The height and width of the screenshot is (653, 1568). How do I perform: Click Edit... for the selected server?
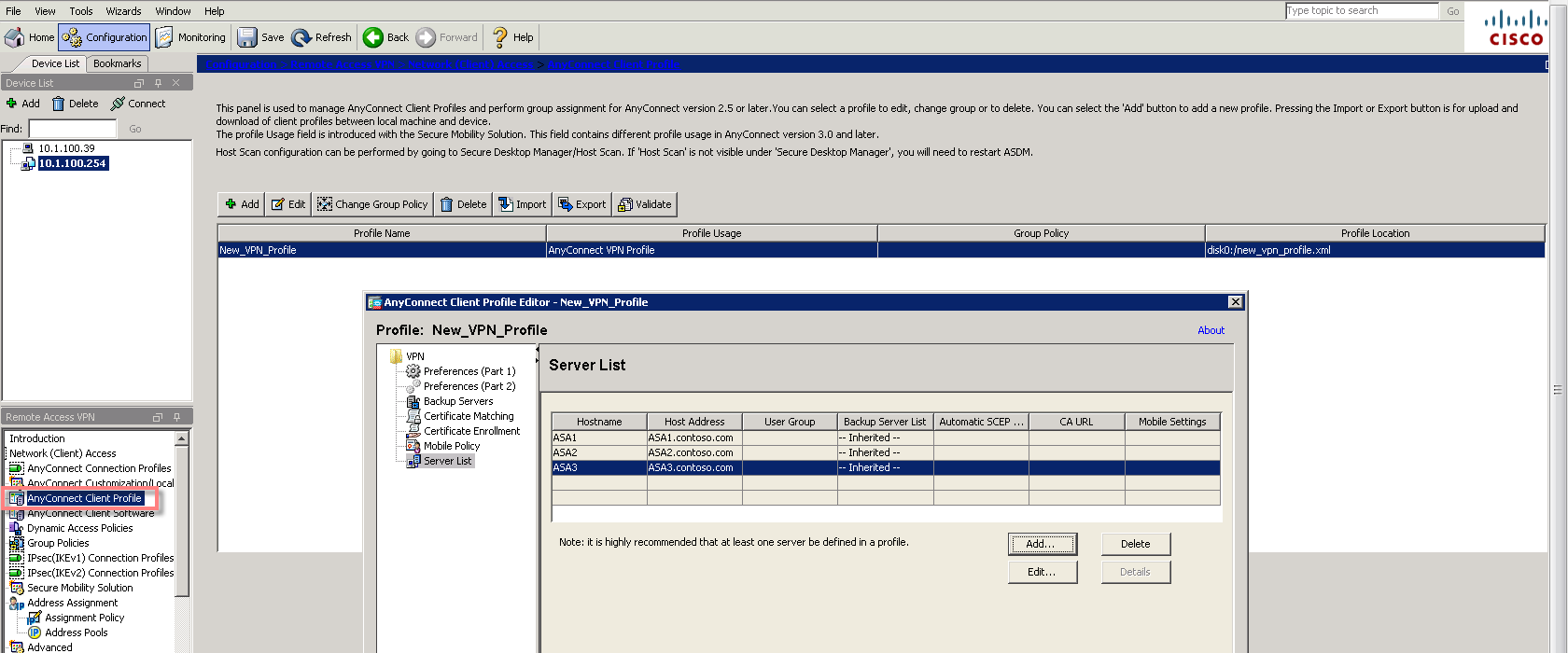(1043, 572)
